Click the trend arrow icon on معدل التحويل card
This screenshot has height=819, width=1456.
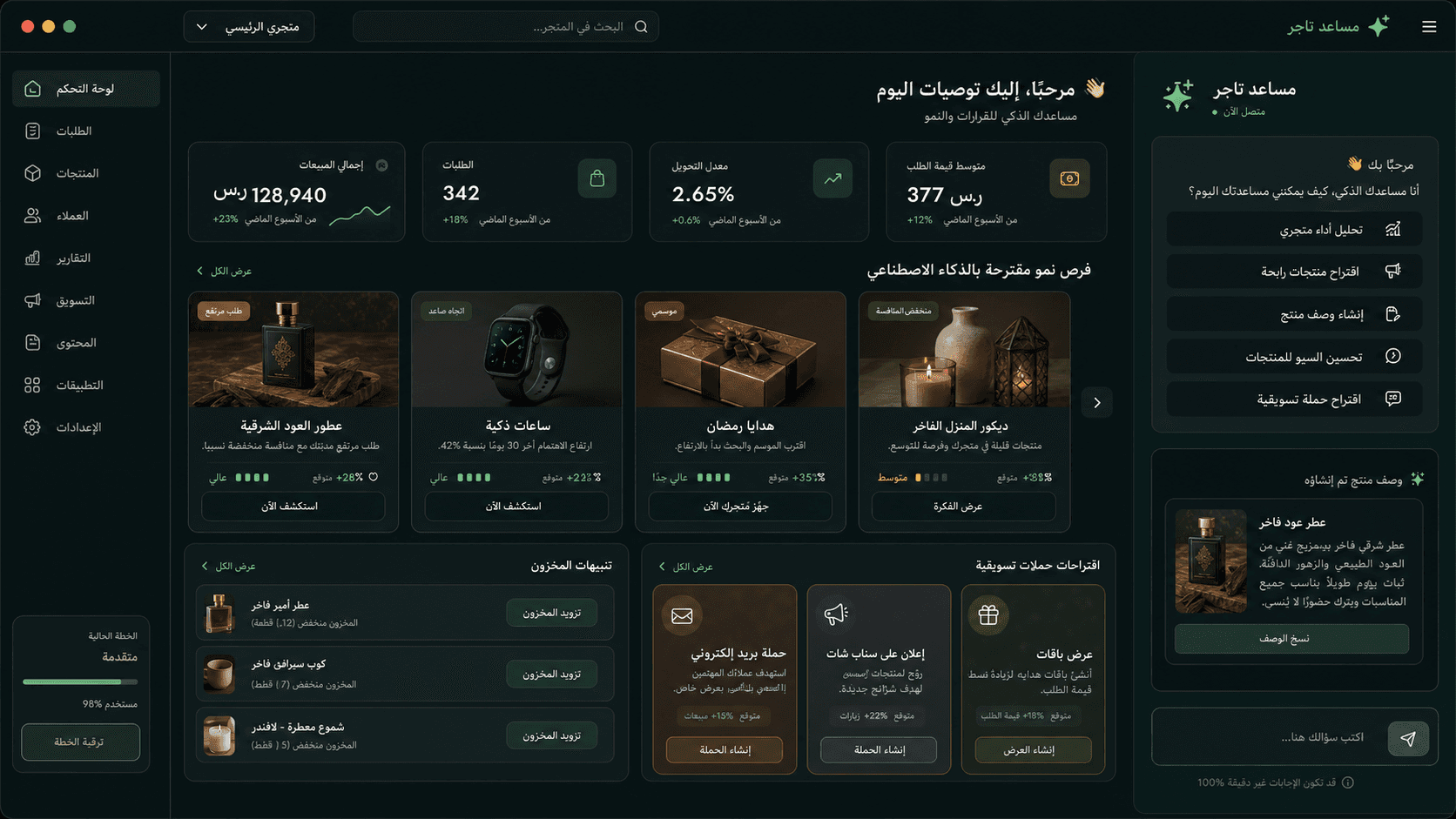click(832, 178)
